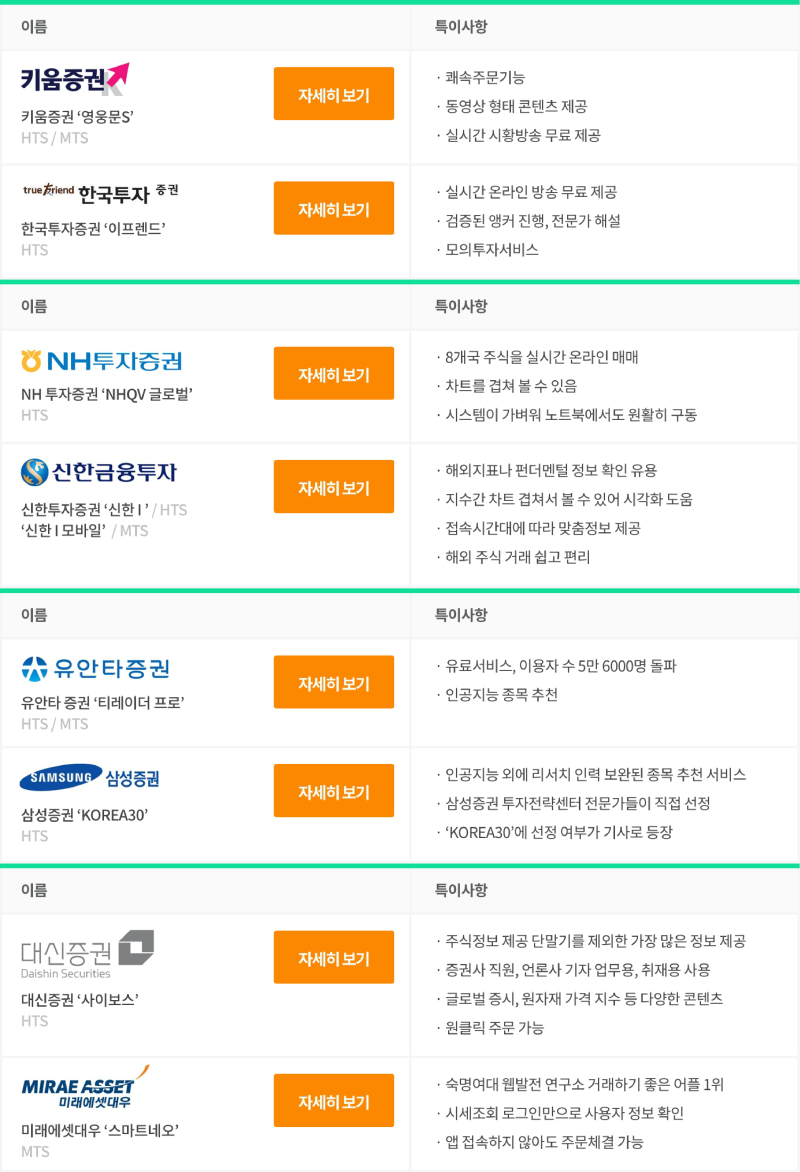Image resolution: width=800 pixels, height=1172 pixels.
Task: Open 자세히 보기 for 미래에셋대우 스마트네오
Action: (333, 1100)
